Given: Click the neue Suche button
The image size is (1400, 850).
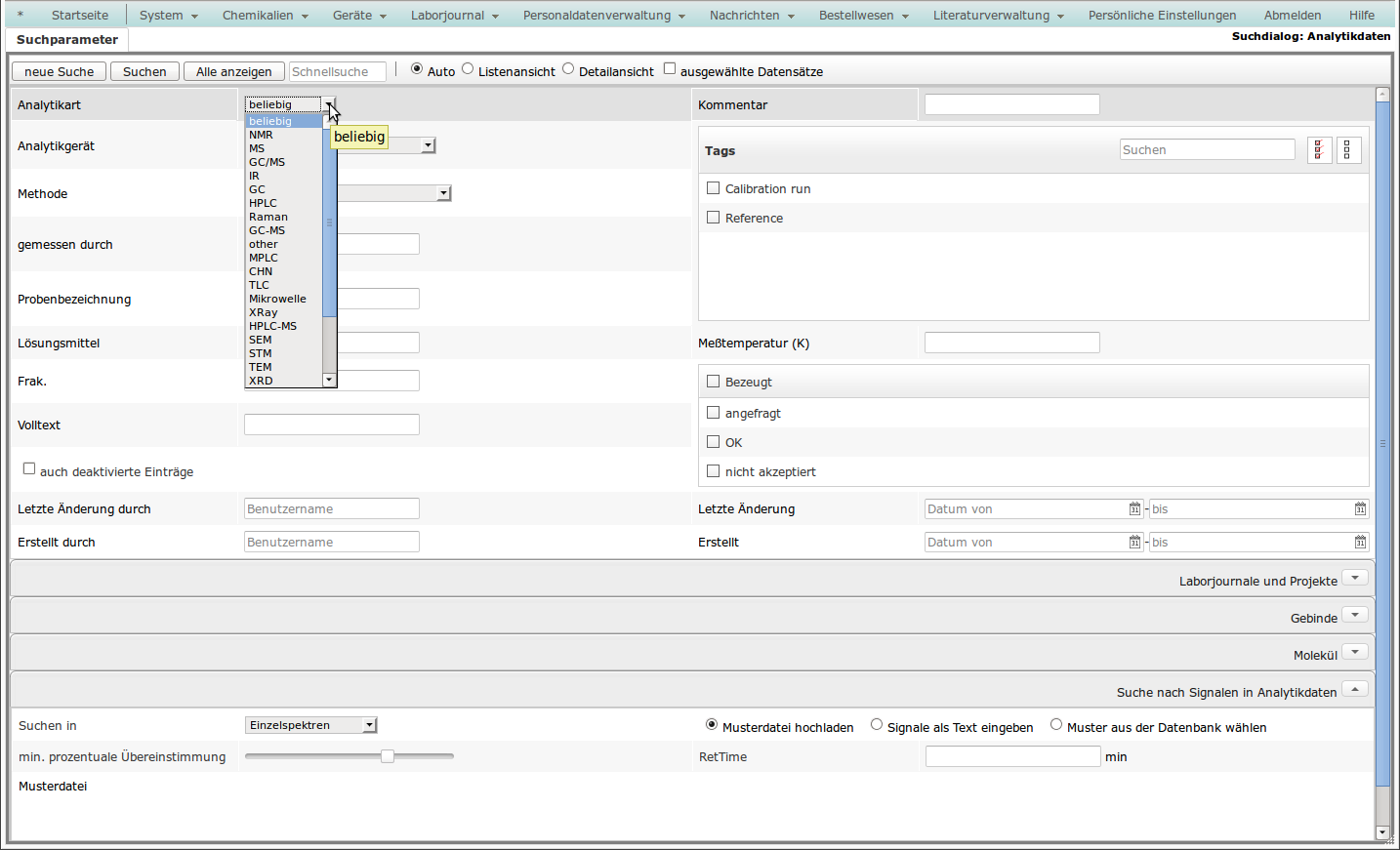Looking at the screenshot, I should click(59, 72).
